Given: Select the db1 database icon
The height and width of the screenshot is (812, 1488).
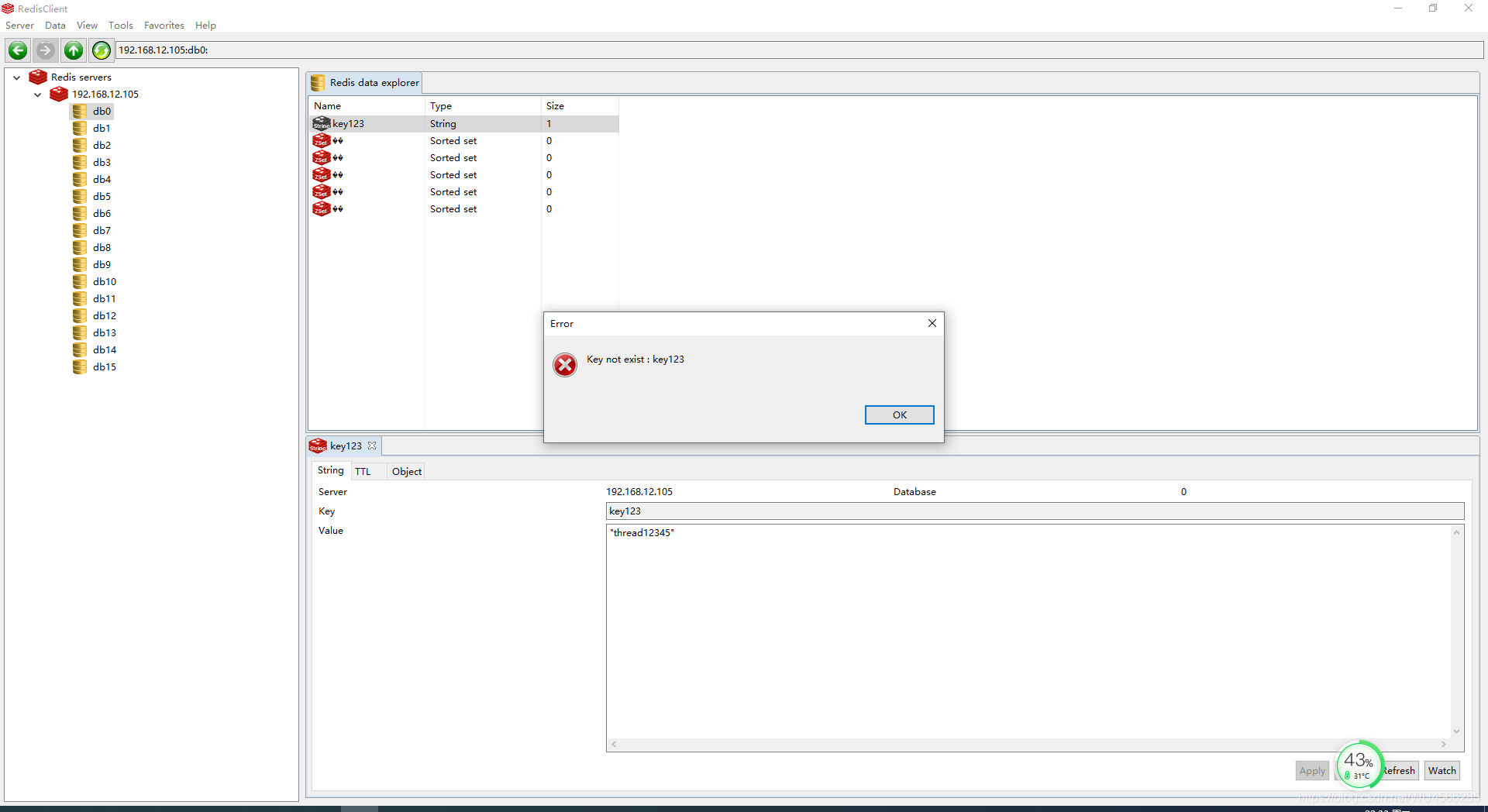Looking at the screenshot, I should tap(80, 128).
